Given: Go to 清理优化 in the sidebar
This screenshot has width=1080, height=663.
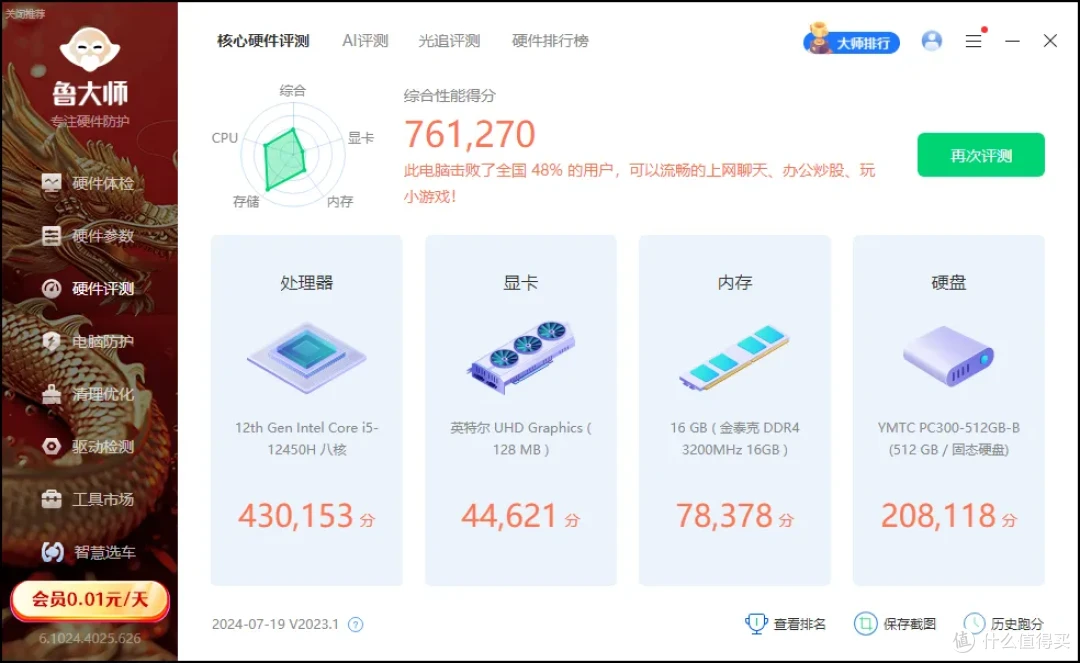Looking at the screenshot, I should point(88,394).
